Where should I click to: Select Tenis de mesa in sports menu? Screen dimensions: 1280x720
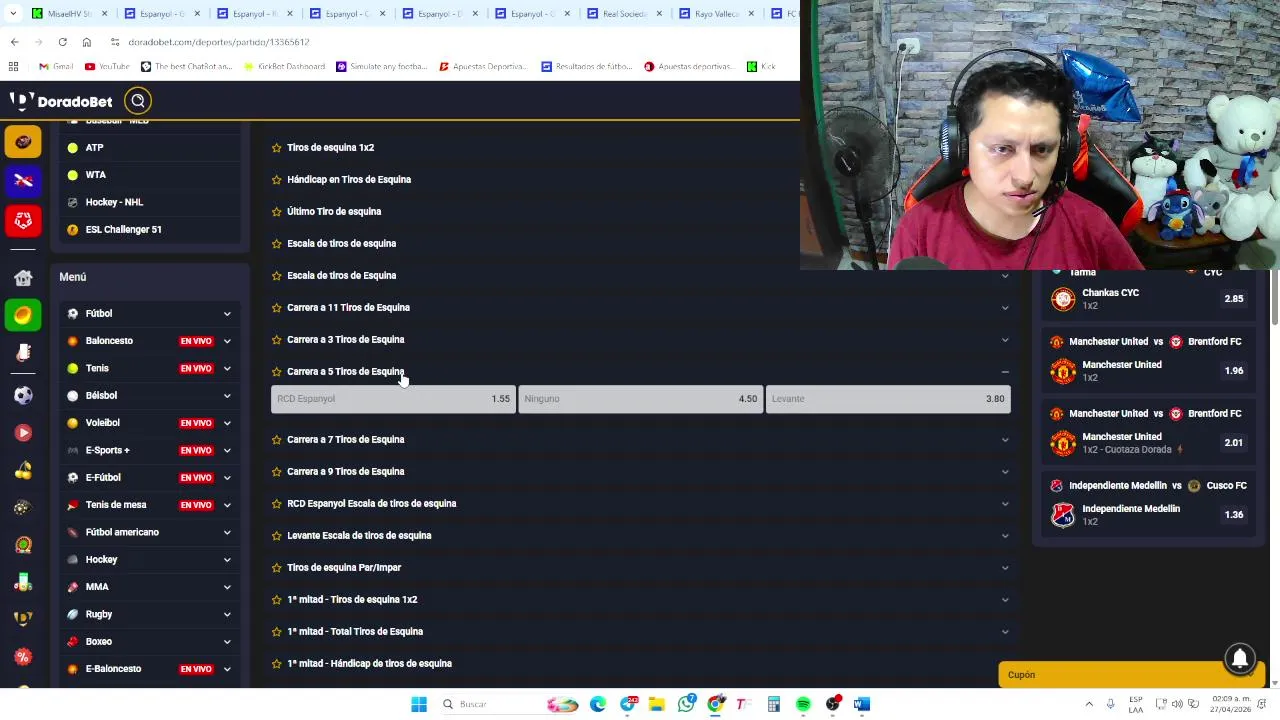(116, 505)
